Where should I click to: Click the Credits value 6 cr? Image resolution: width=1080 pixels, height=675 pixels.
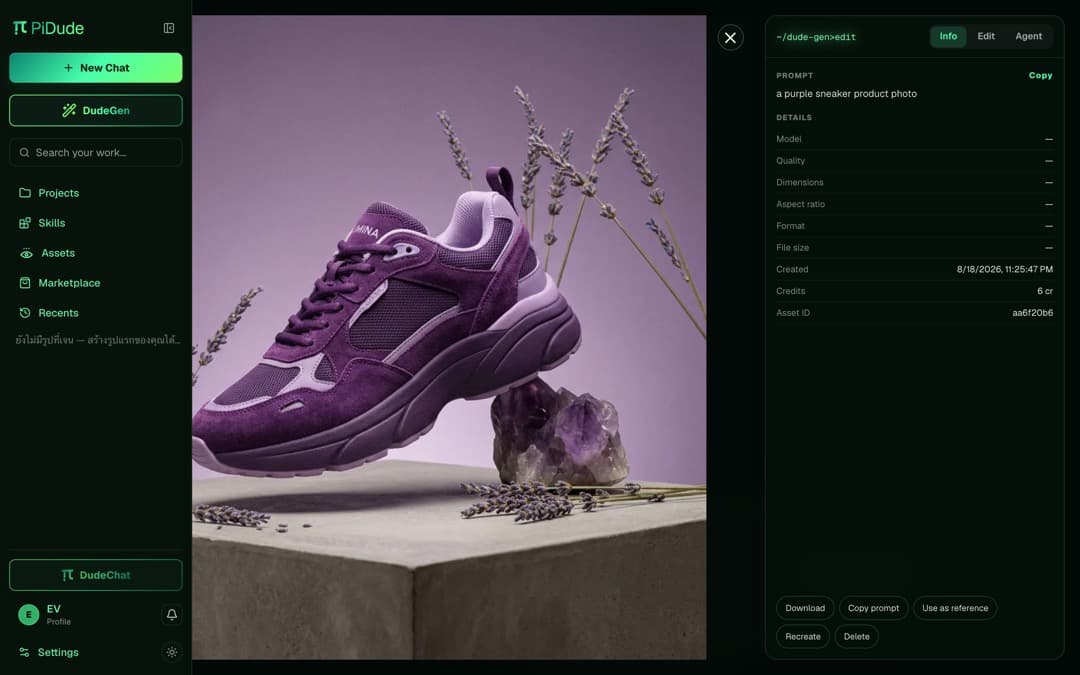pyautogui.click(x=1045, y=291)
